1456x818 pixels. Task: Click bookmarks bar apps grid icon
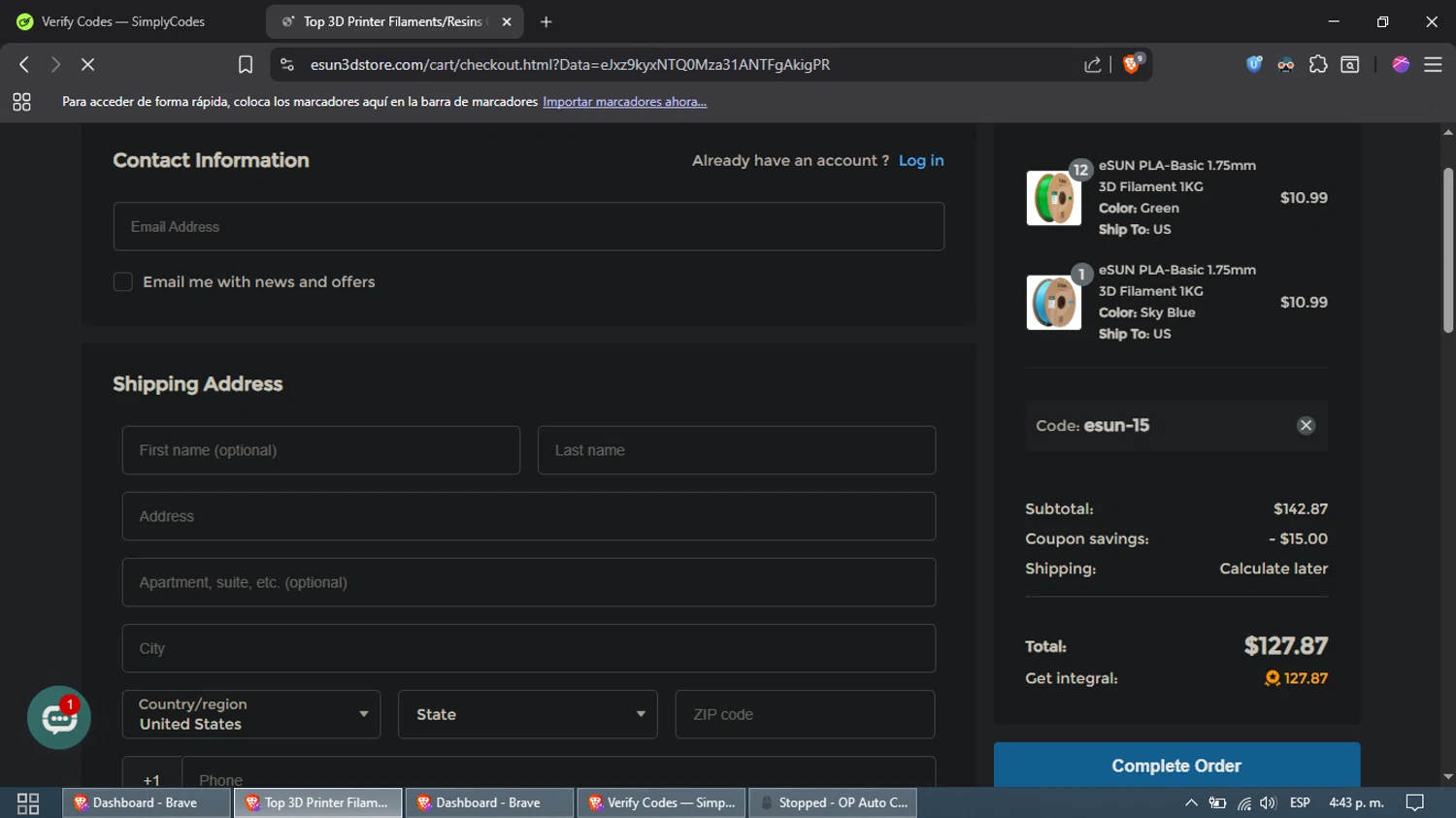pyautogui.click(x=21, y=102)
